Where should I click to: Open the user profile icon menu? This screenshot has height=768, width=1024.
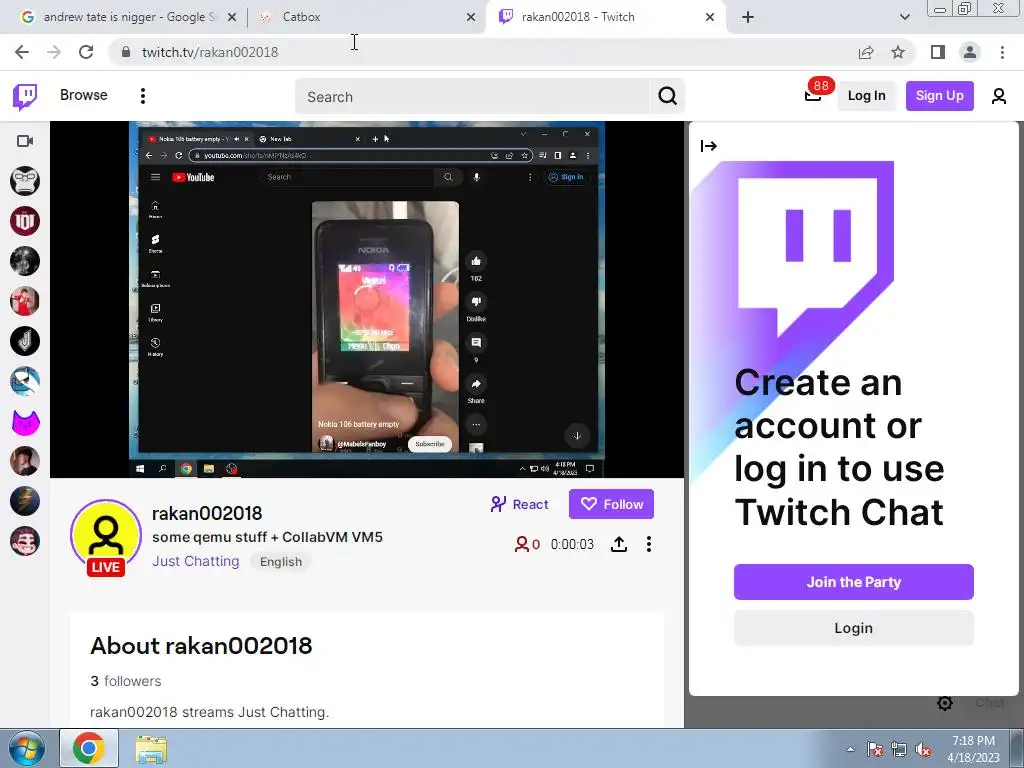click(999, 96)
